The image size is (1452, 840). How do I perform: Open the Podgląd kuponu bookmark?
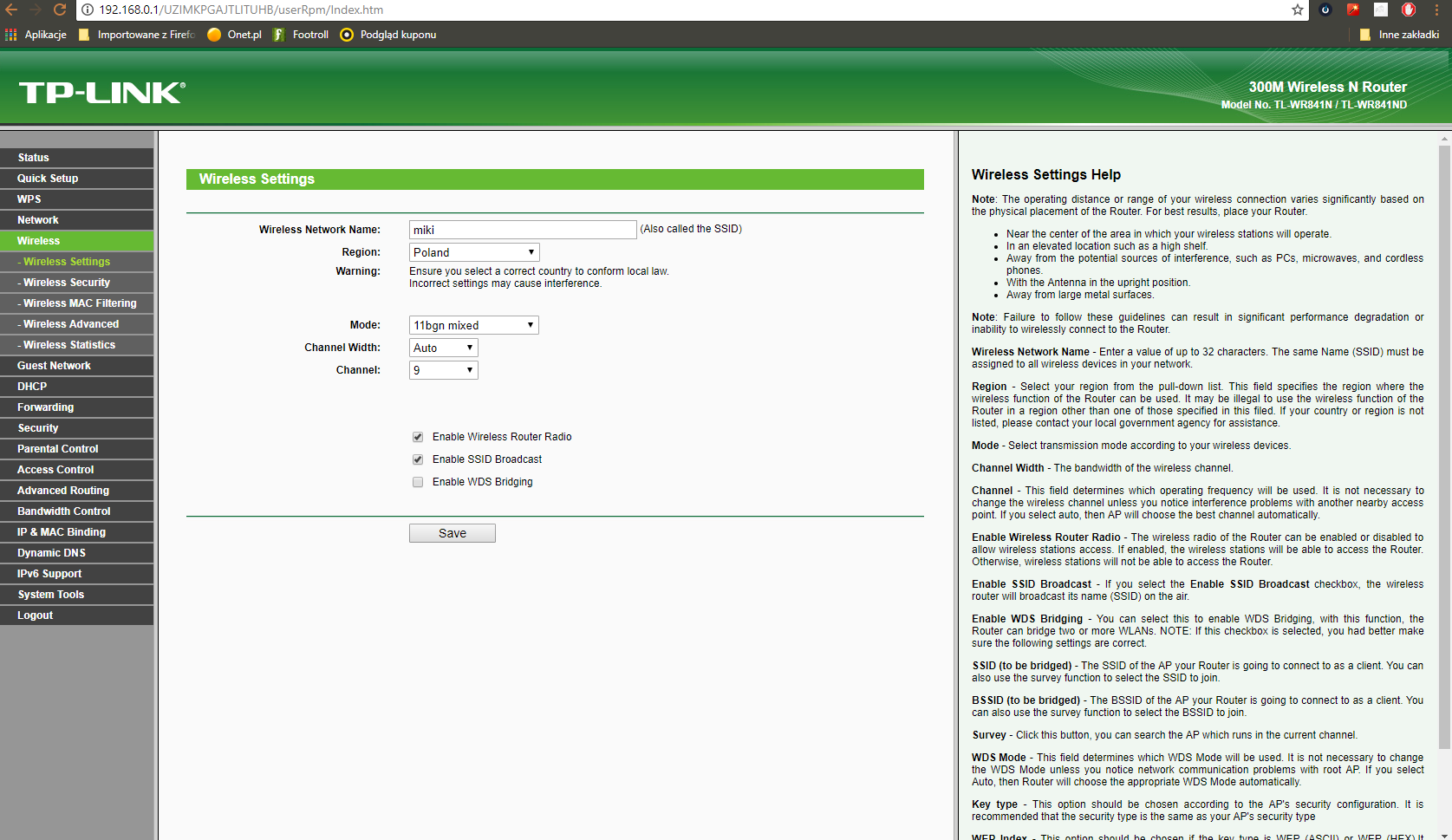pyautogui.click(x=388, y=35)
